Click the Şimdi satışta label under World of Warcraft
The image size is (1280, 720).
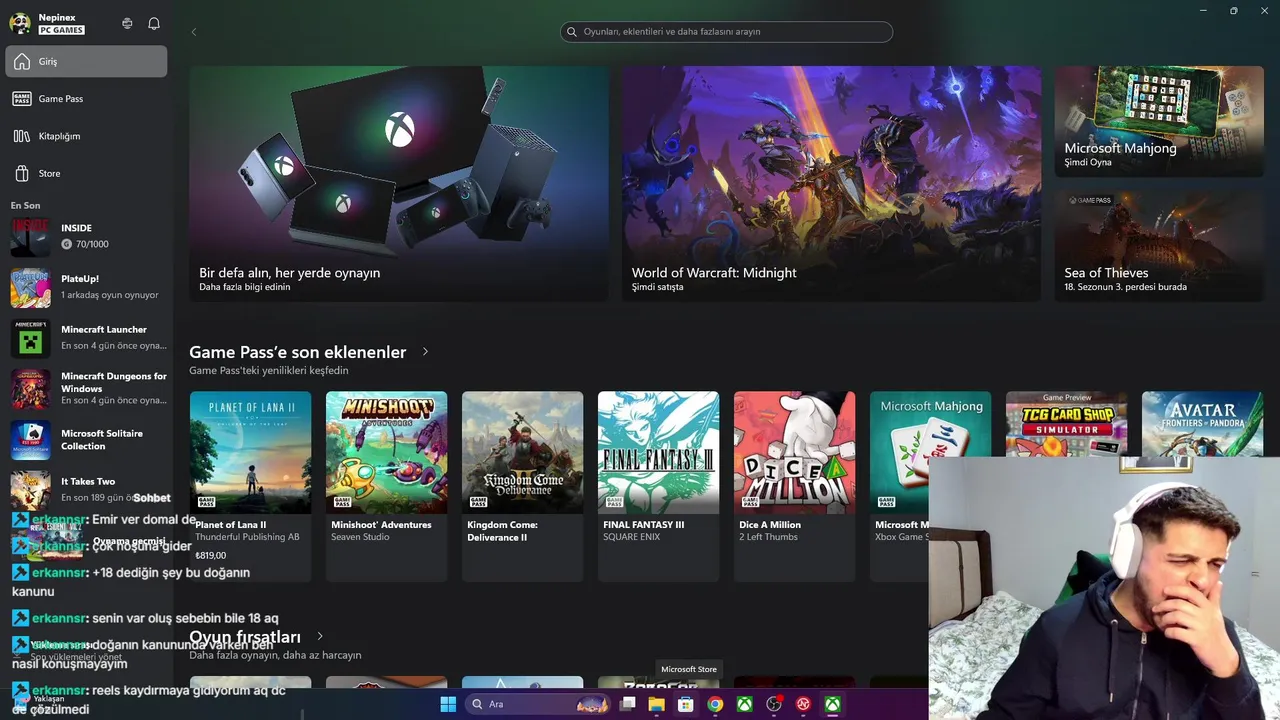point(658,287)
